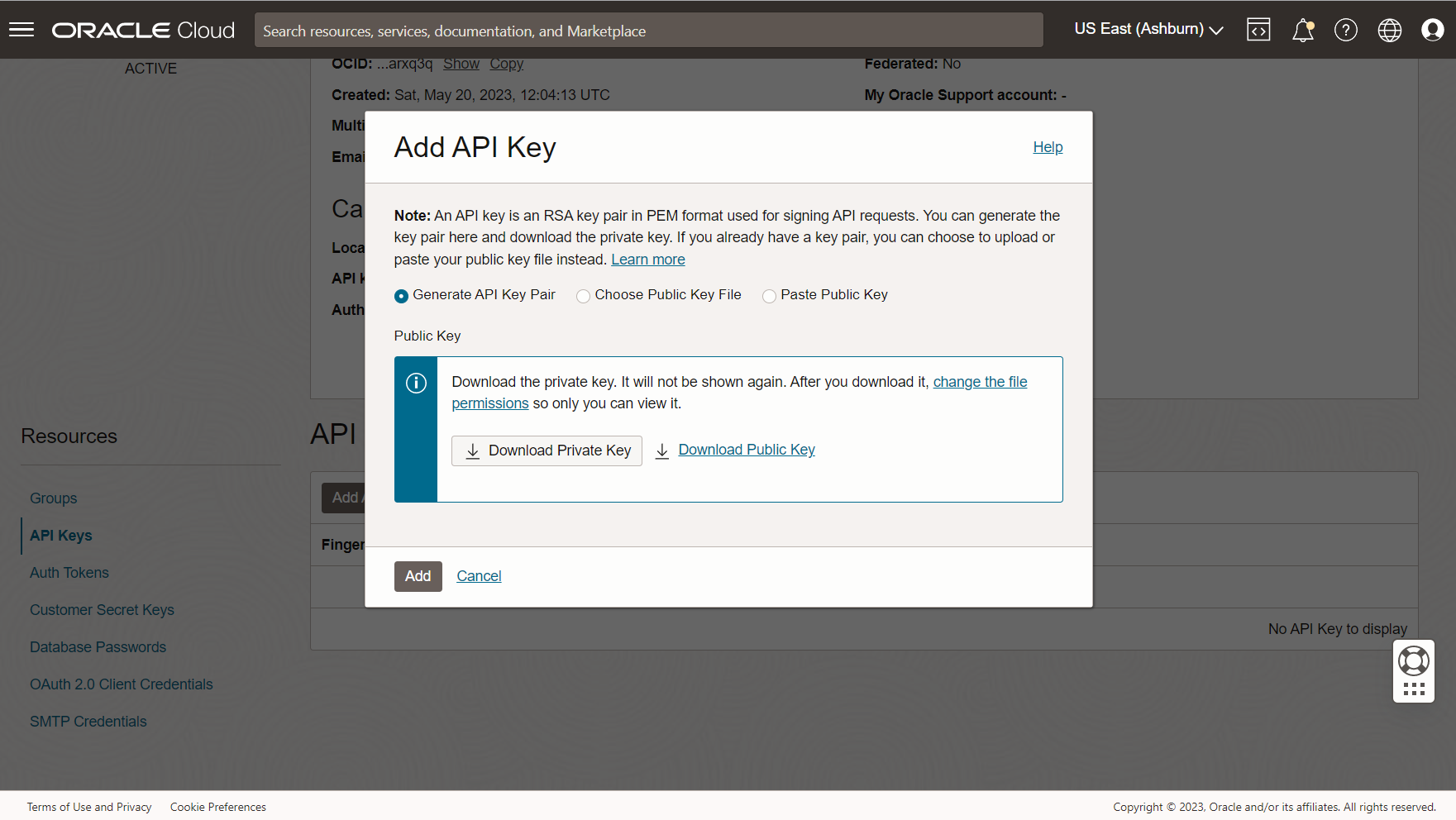This screenshot has height=820, width=1456.
Task: Click the Download Private Key button
Action: pos(547,451)
